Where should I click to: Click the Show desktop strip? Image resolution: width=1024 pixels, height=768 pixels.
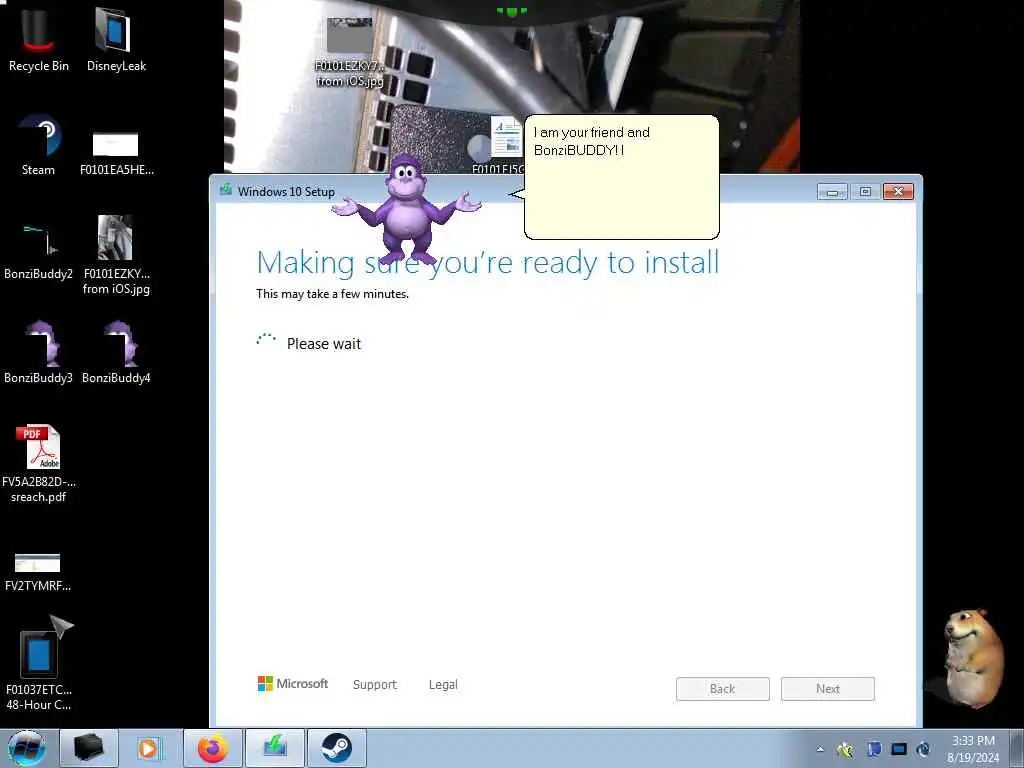click(x=1017, y=749)
